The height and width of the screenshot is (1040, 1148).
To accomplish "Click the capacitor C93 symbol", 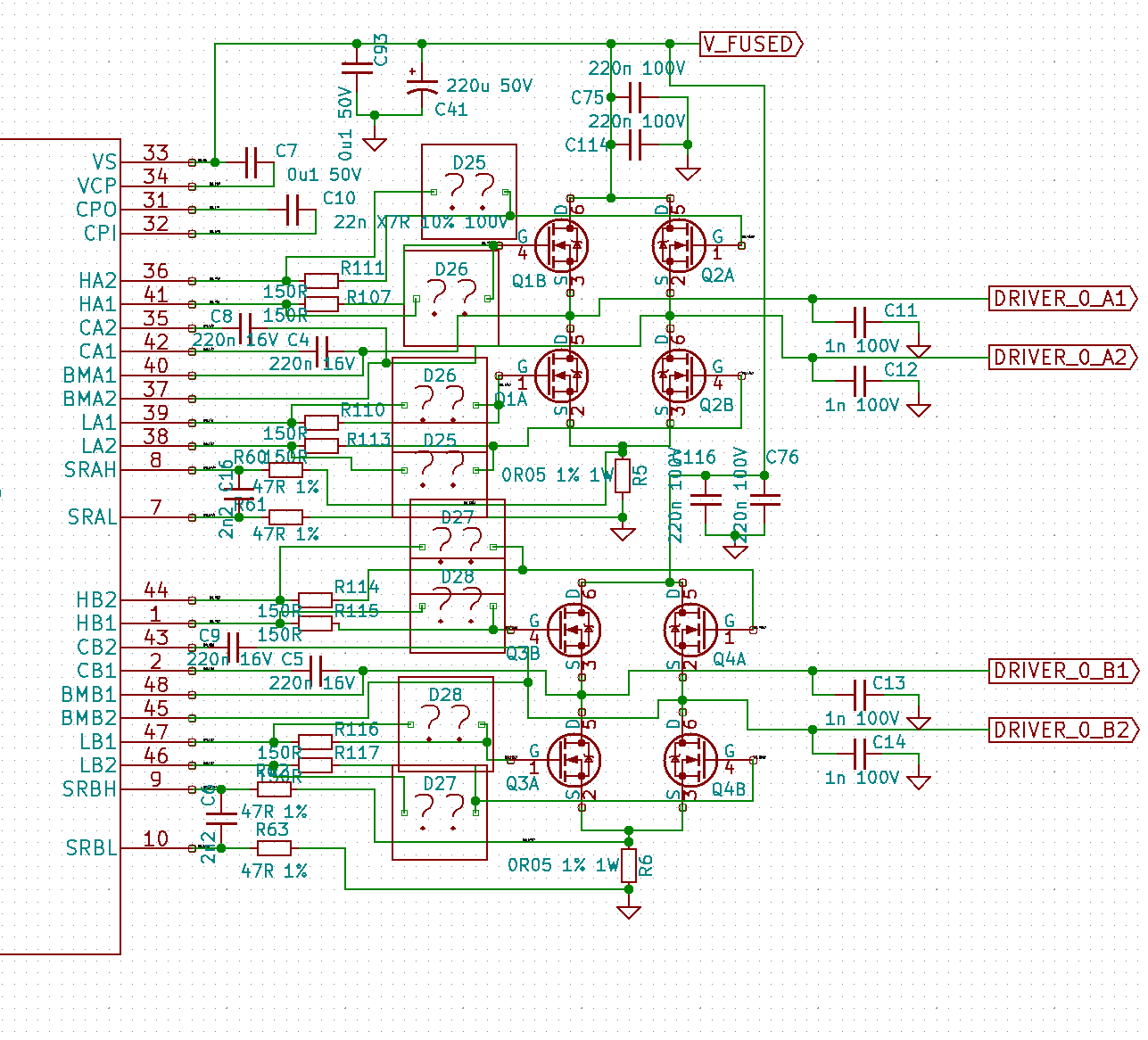I will pyautogui.click(x=357, y=67).
